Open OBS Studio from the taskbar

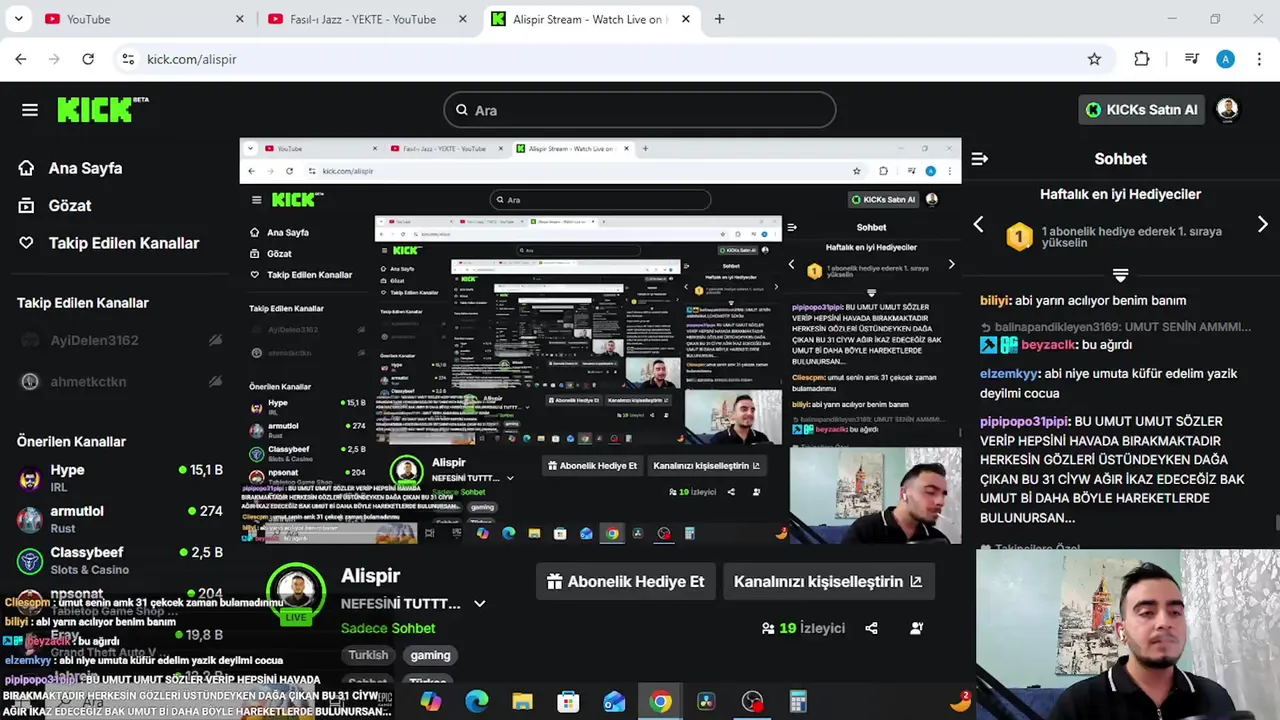(x=752, y=702)
